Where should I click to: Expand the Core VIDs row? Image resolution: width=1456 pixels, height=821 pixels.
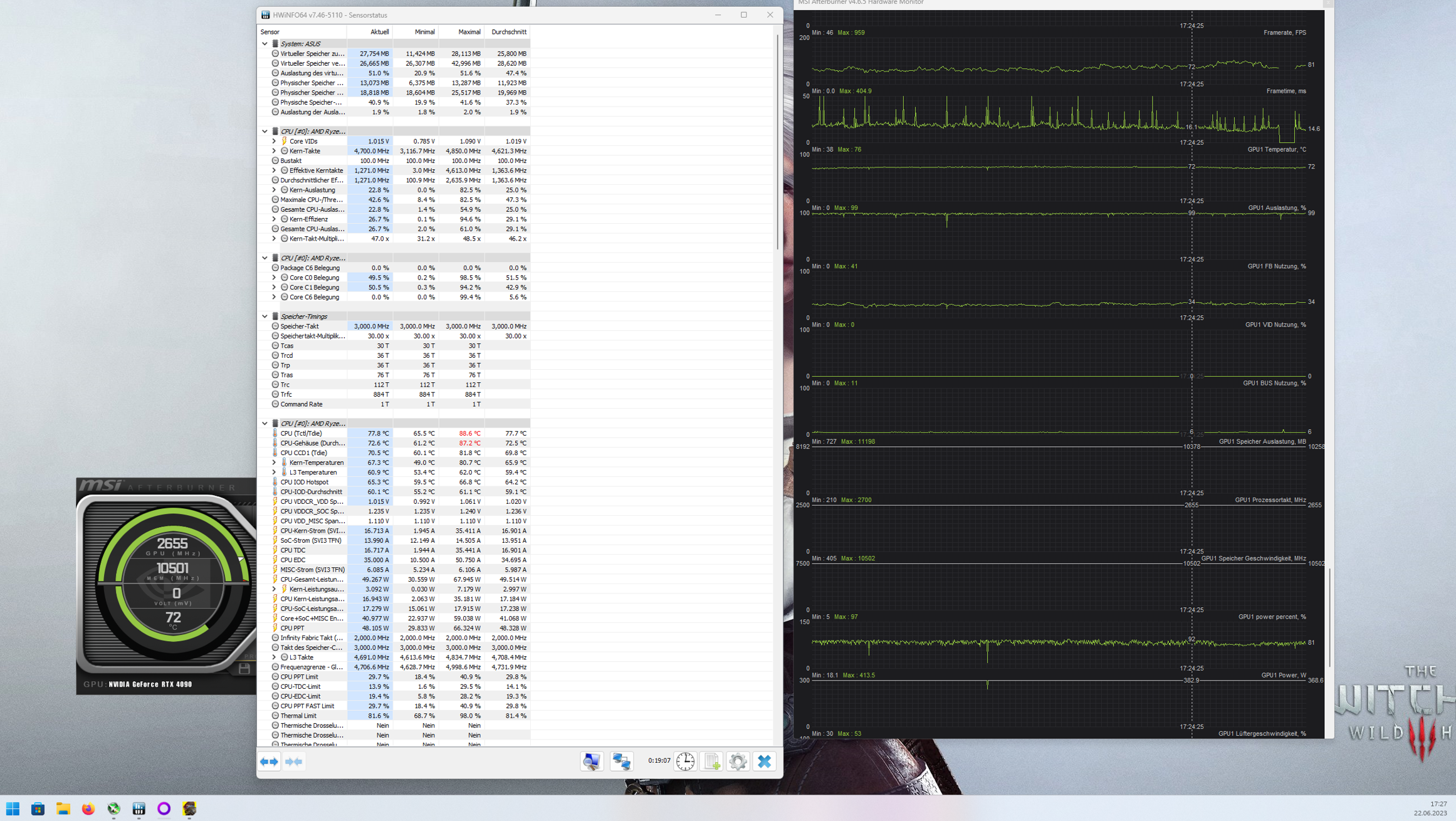[x=274, y=141]
